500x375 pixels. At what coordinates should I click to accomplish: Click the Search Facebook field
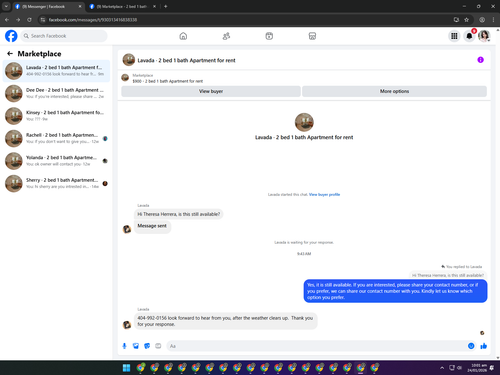coord(64,36)
